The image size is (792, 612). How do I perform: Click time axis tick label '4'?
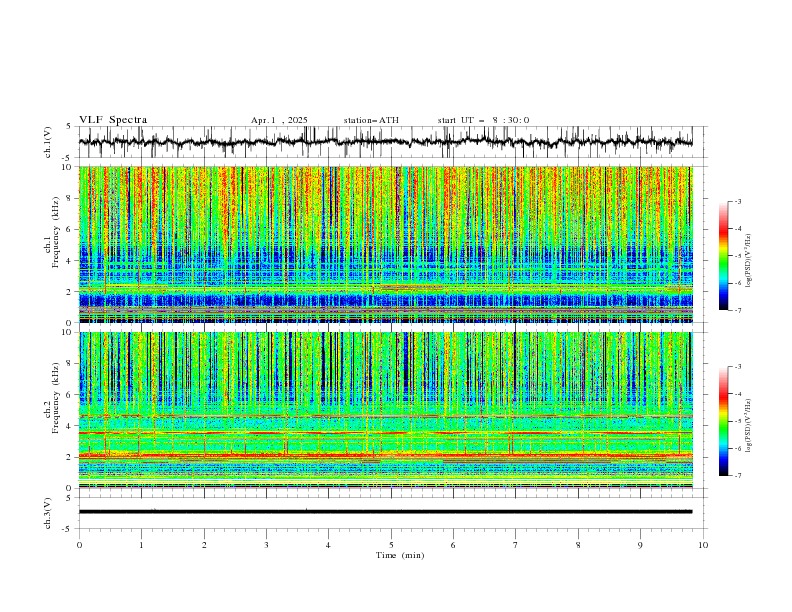(328, 545)
